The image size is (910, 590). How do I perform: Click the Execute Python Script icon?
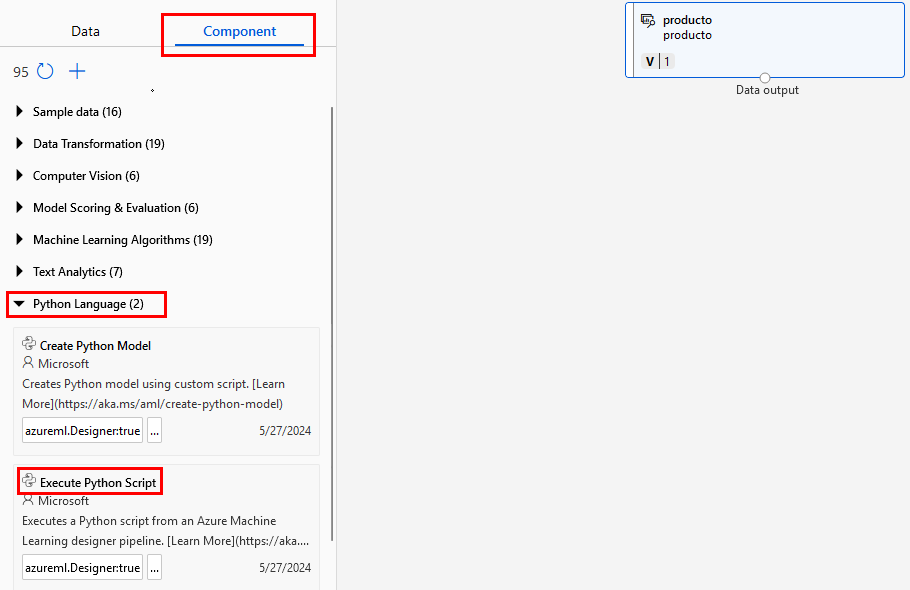(29, 481)
